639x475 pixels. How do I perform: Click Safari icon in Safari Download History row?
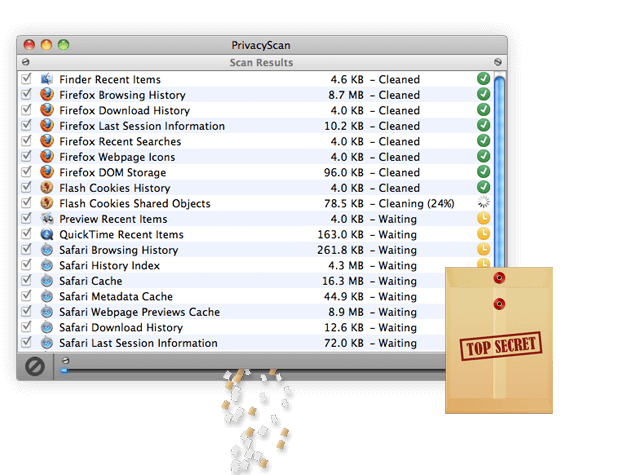pyautogui.click(x=47, y=327)
